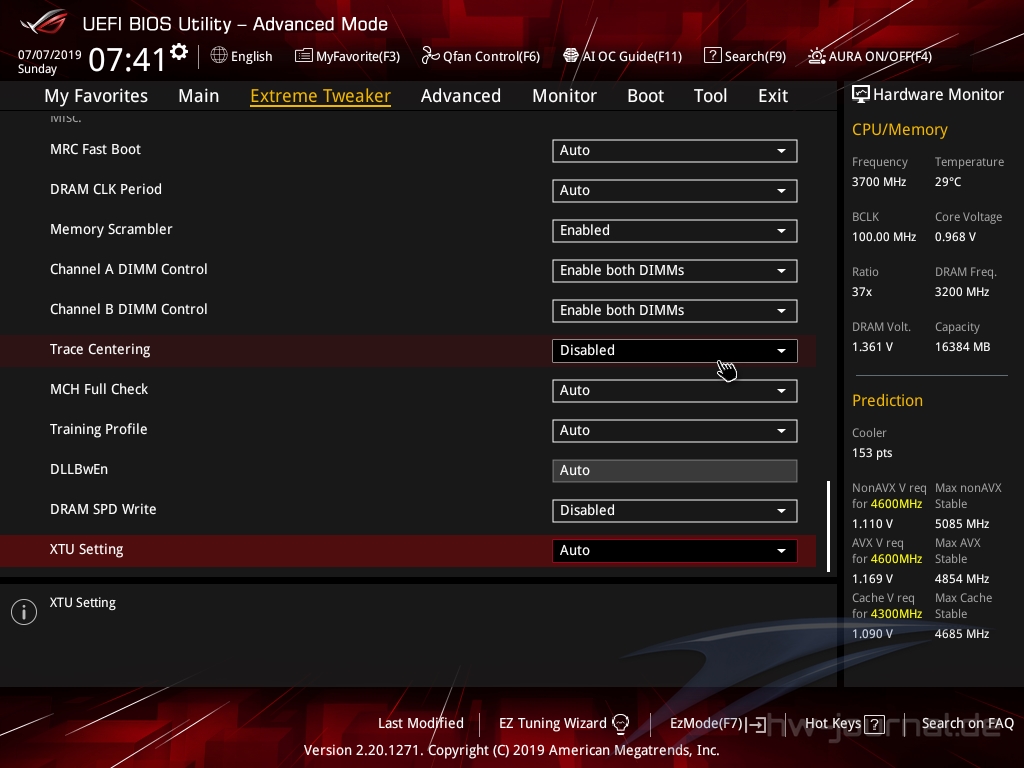Select Memory Scrambler label
This screenshot has height=768, width=1024.
111,229
